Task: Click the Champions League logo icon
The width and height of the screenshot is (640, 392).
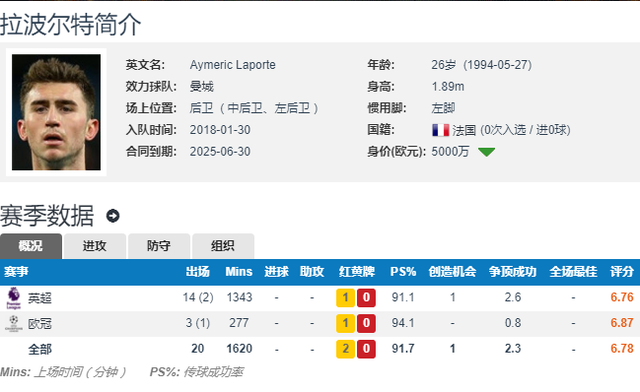Action: pyautogui.click(x=13, y=323)
